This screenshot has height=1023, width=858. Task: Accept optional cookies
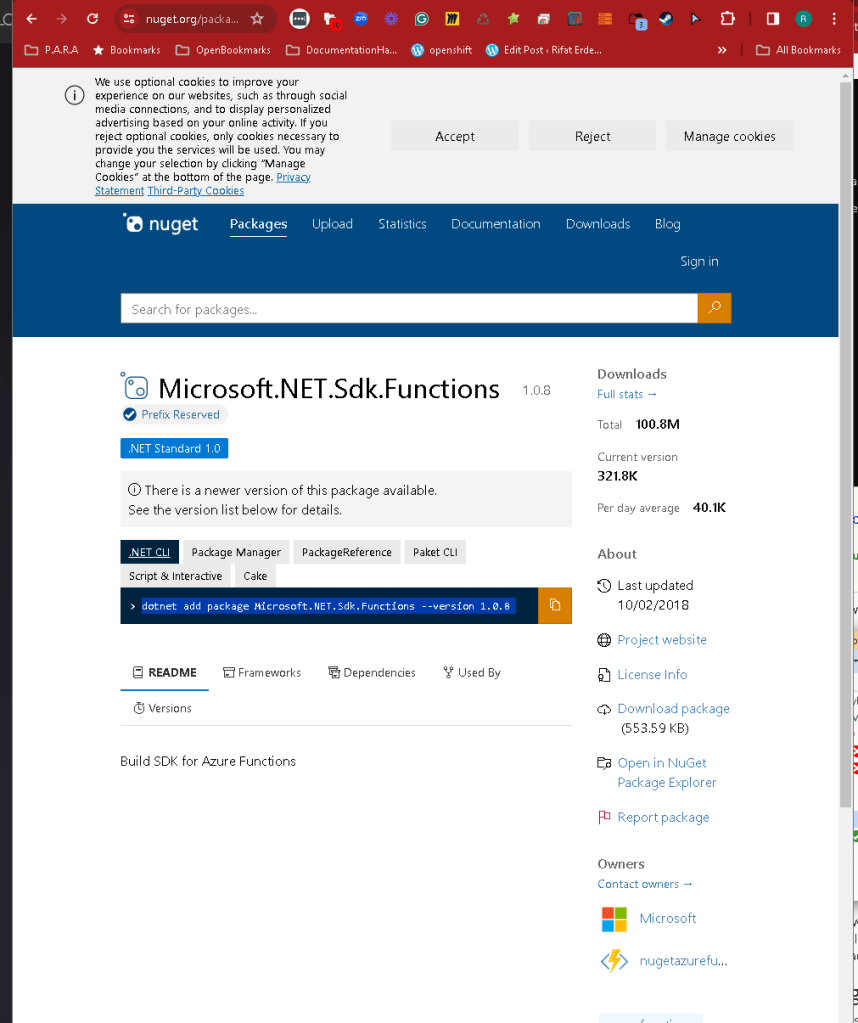455,136
